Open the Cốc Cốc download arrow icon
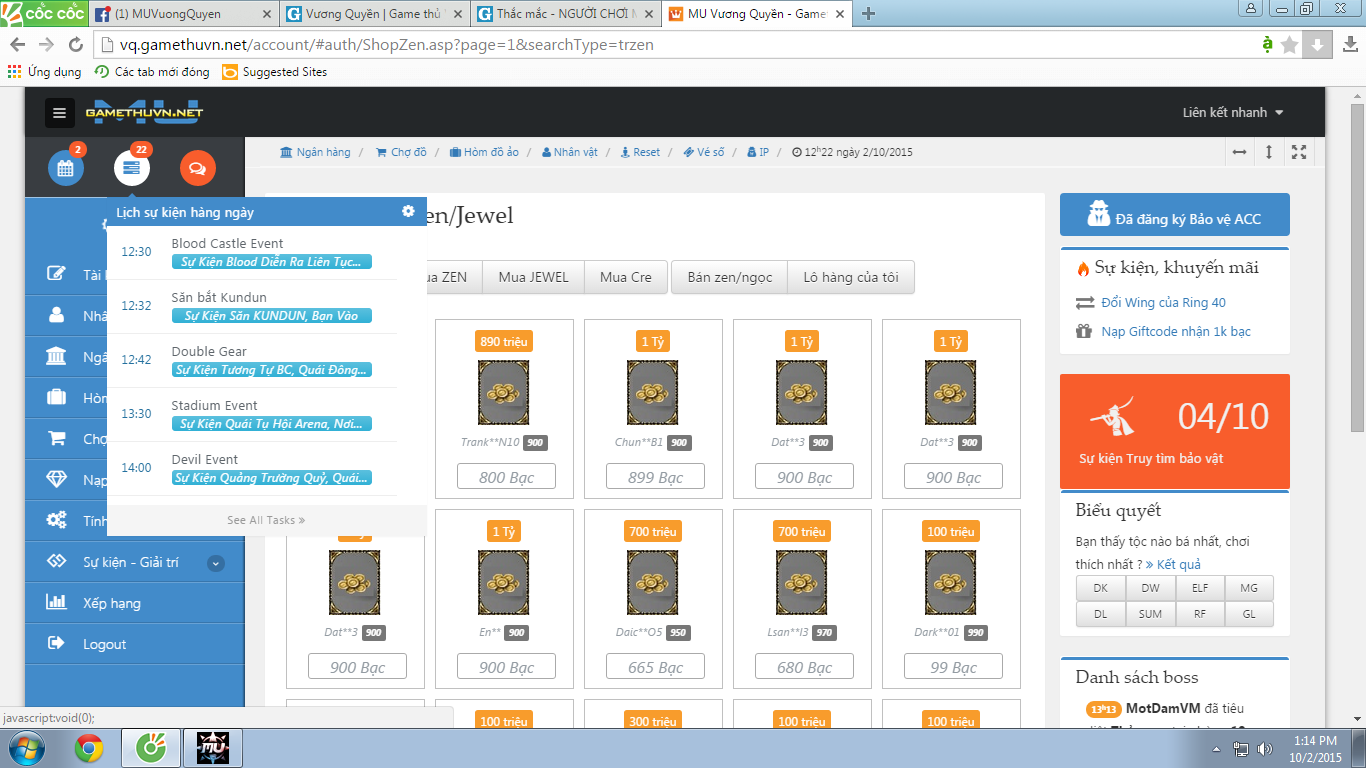The width and height of the screenshot is (1366, 768). [1318, 44]
